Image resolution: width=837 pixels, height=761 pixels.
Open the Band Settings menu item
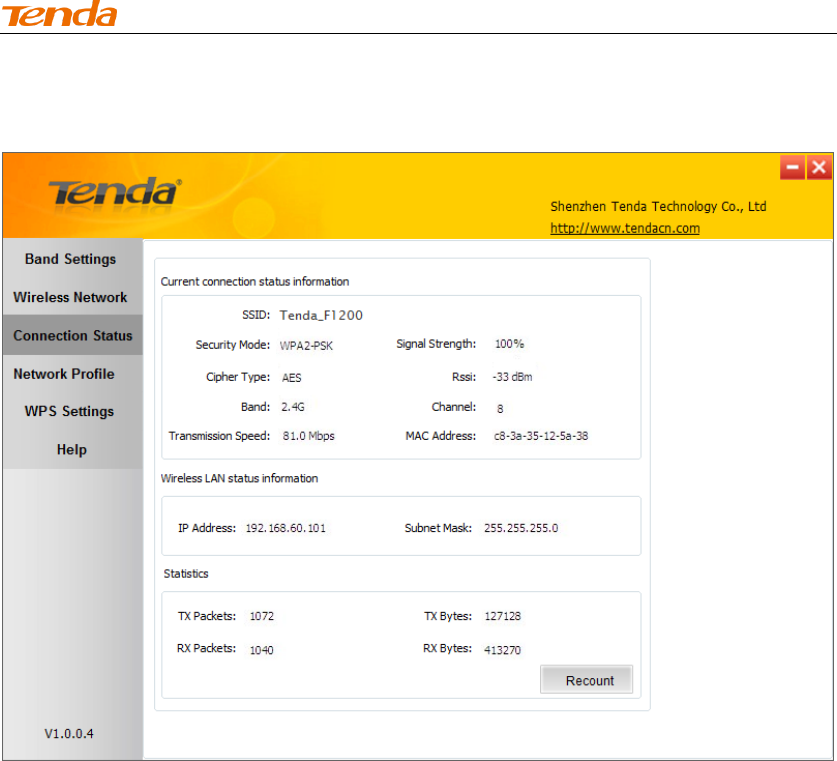point(70,259)
